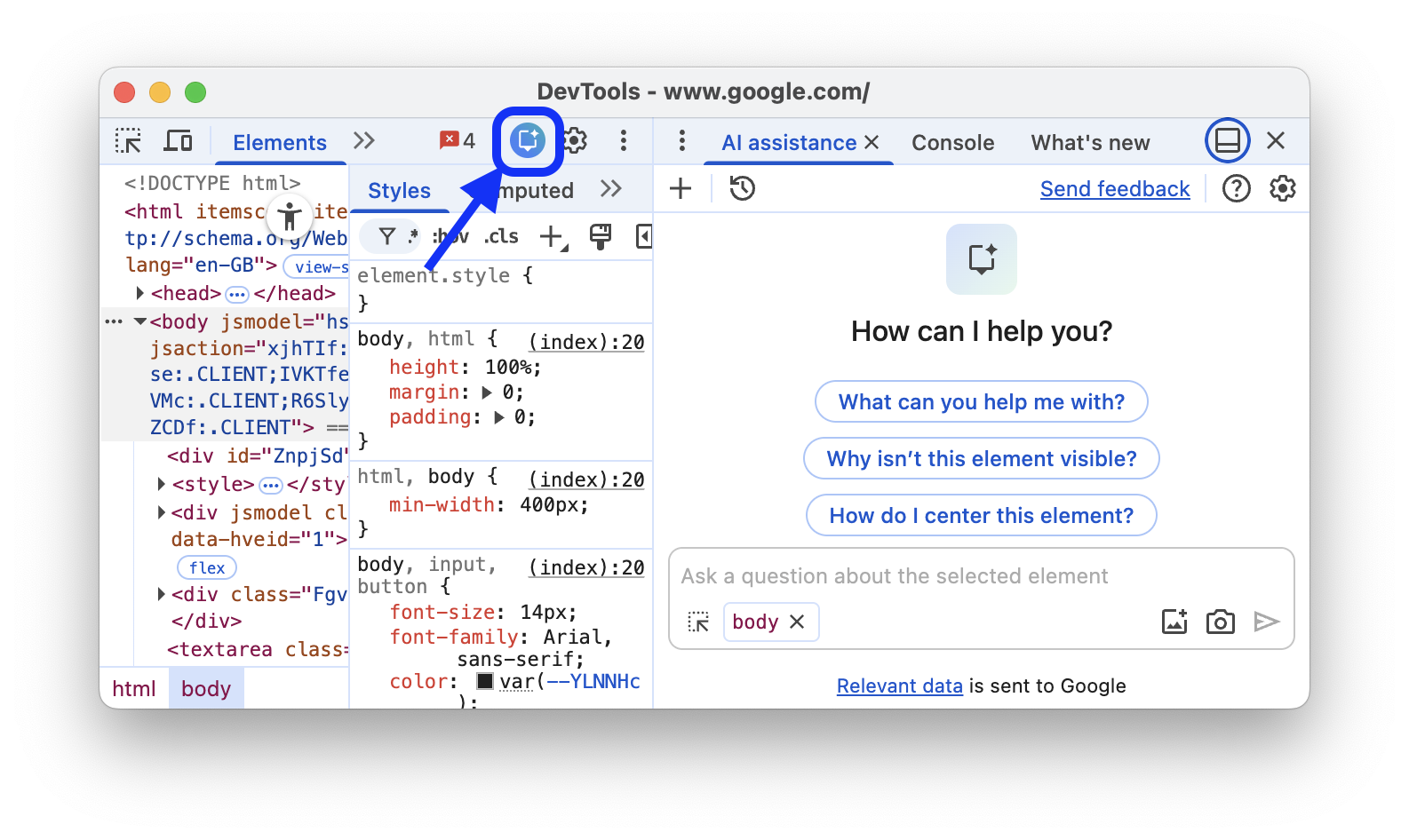Switch to the Console tab
The image size is (1409, 840).
952,143
